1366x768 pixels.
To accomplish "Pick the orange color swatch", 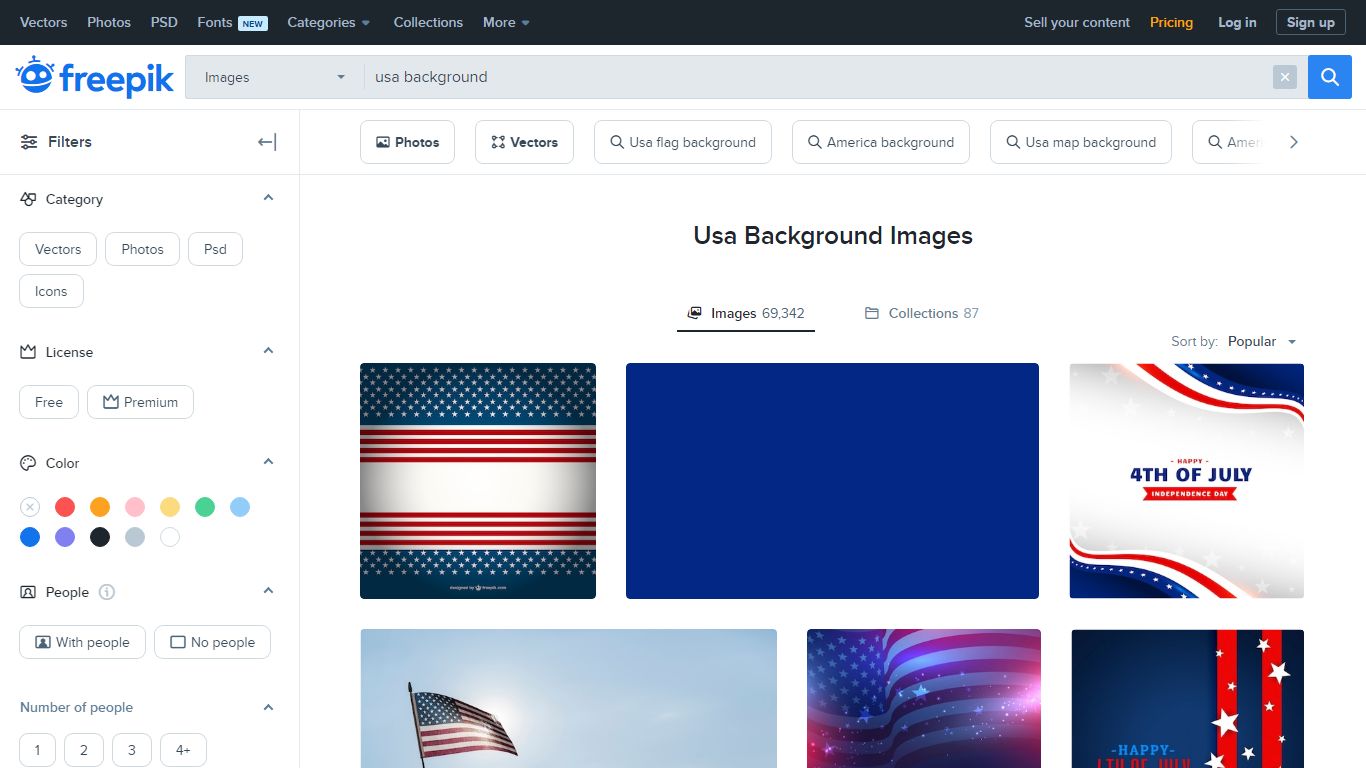I will pyautogui.click(x=100, y=507).
